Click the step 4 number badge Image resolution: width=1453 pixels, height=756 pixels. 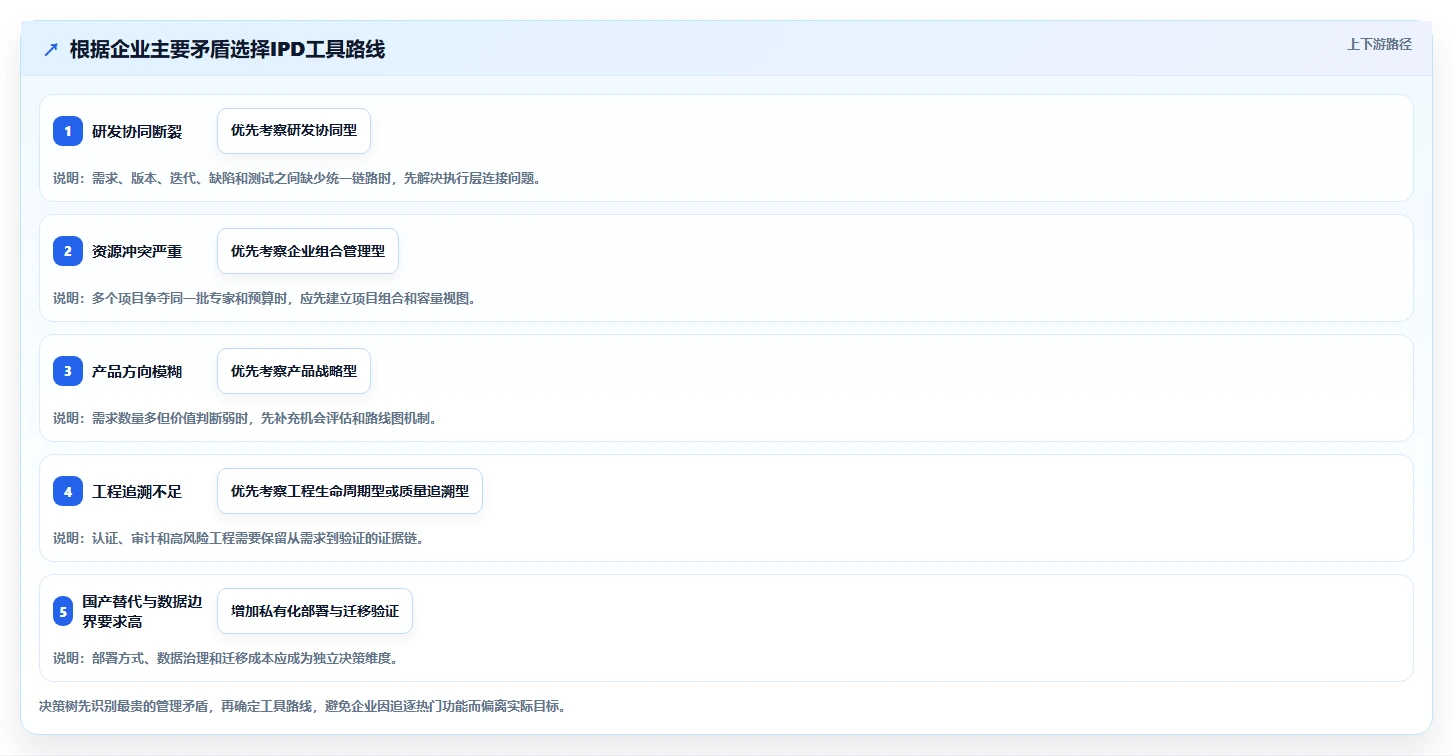pos(68,491)
